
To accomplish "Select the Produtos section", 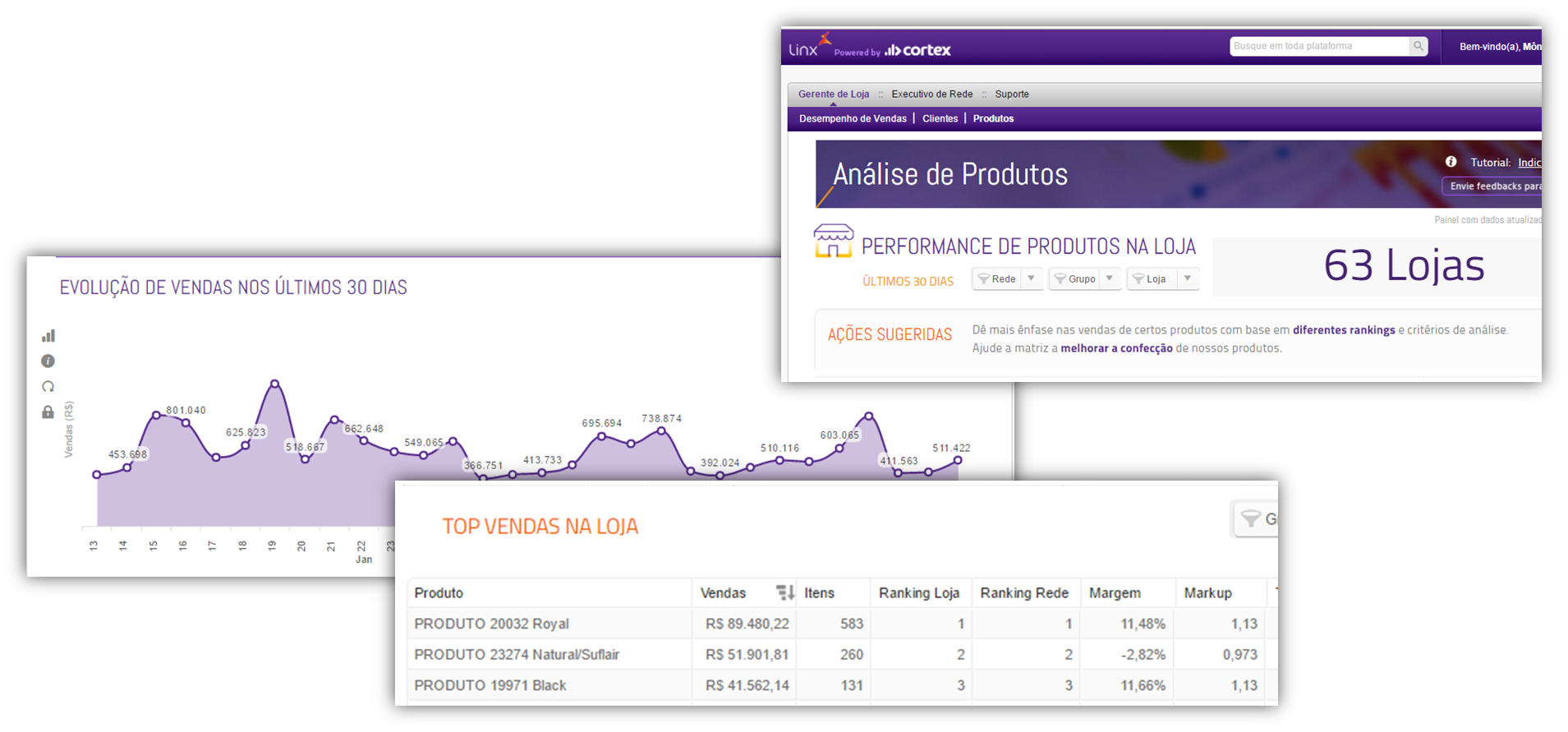I will (x=994, y=118).
